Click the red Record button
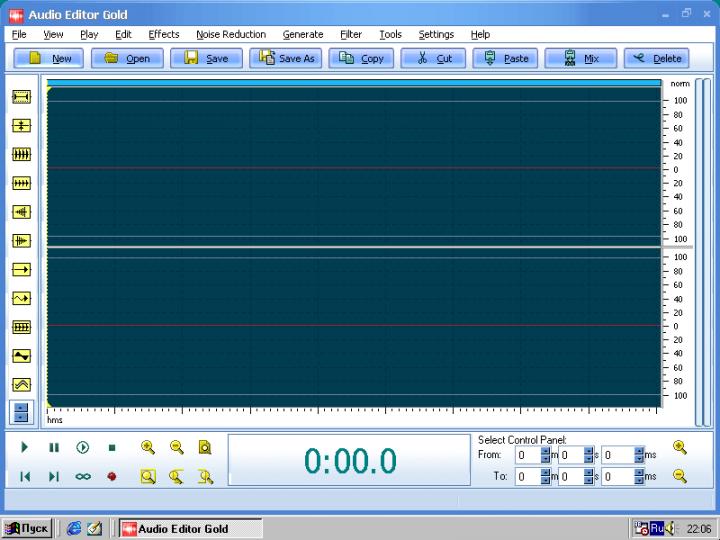This screenshot has height=540, width=720. pos(112,477)
